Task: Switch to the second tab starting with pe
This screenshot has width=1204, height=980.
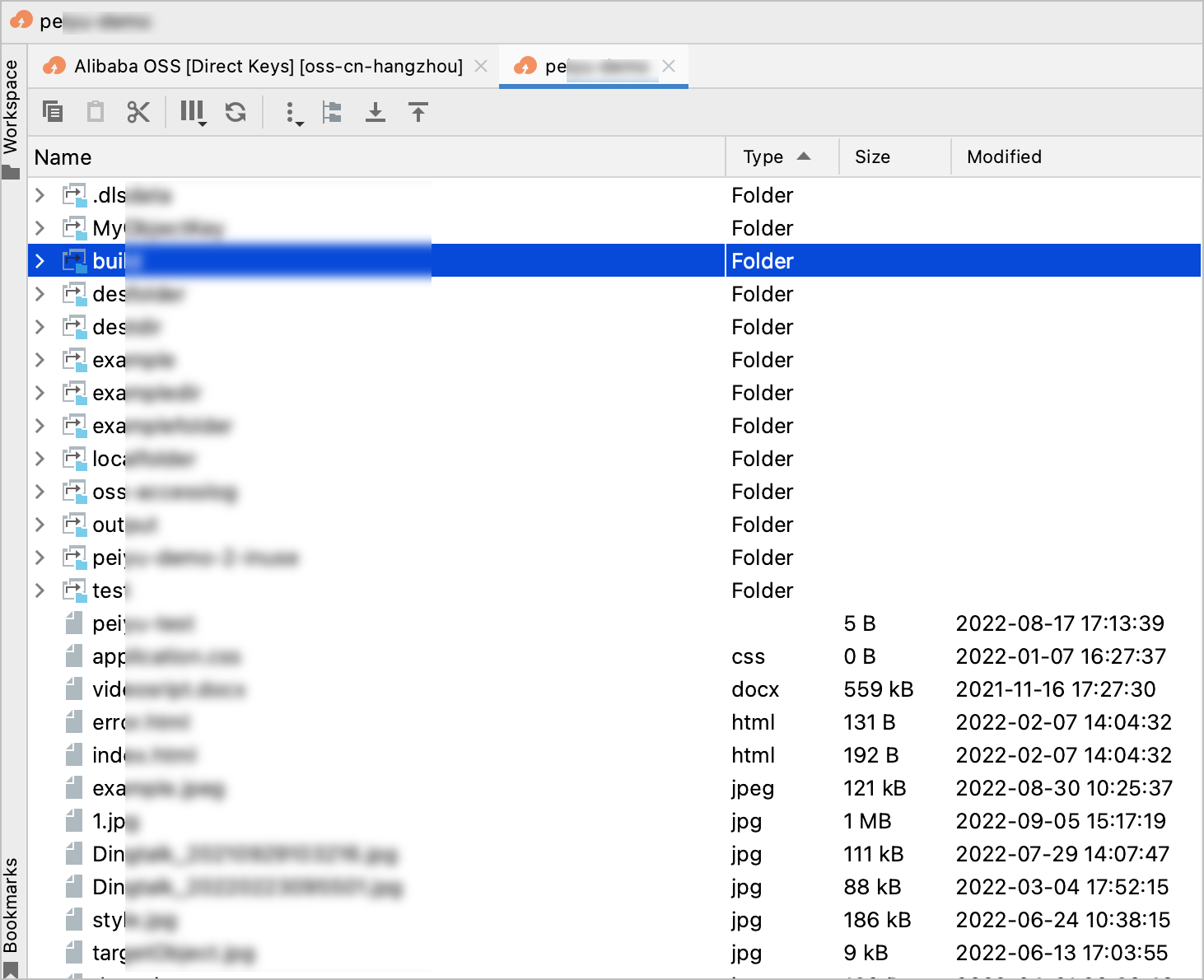Action: pos(595,66)
